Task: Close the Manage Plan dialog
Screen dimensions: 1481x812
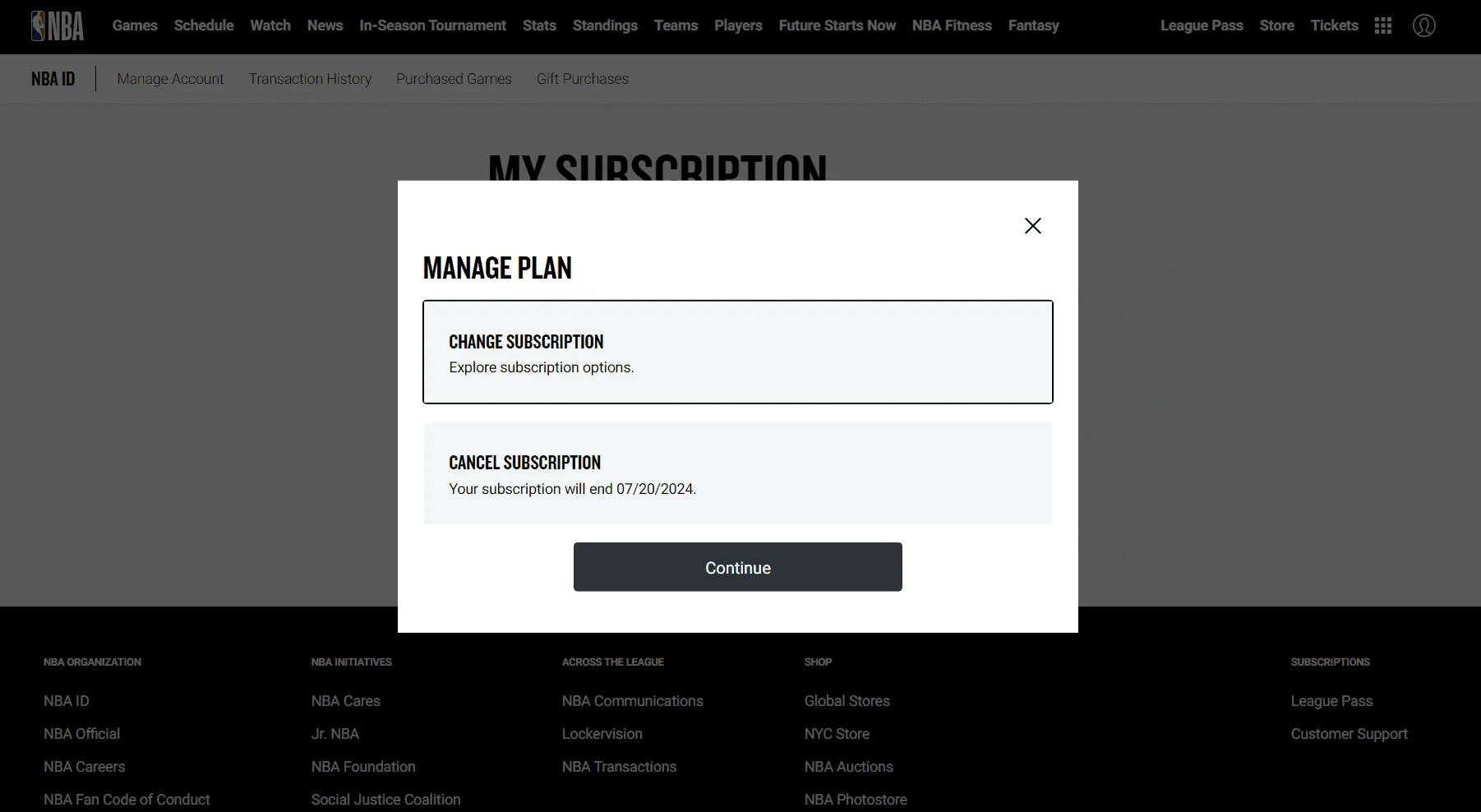Action: (x=1033, y=226)
